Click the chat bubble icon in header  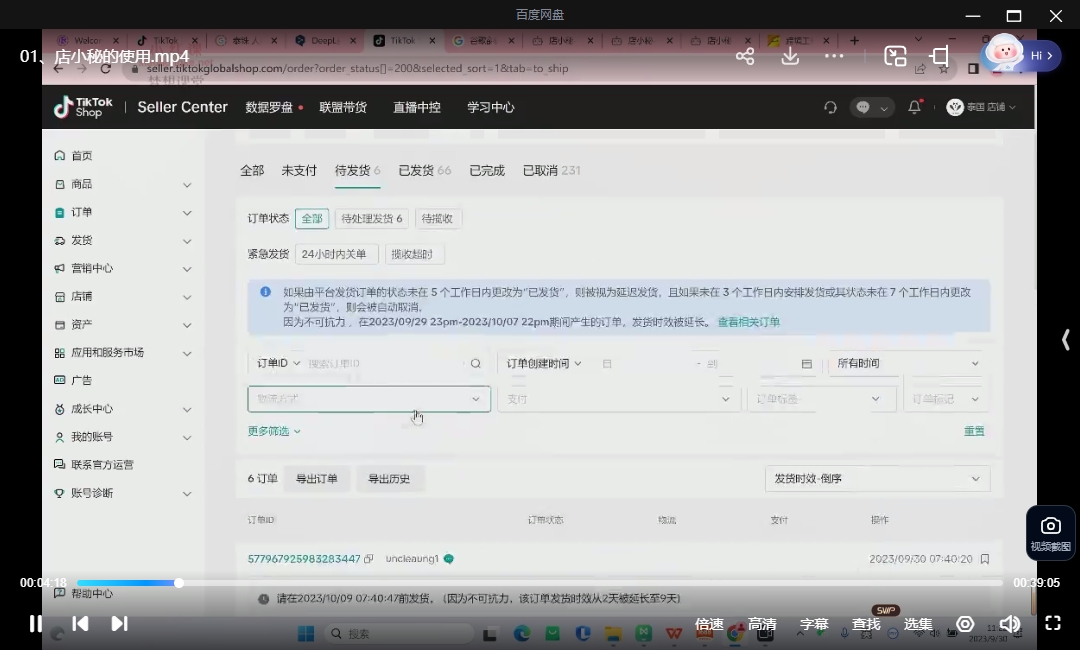(863, 107)
